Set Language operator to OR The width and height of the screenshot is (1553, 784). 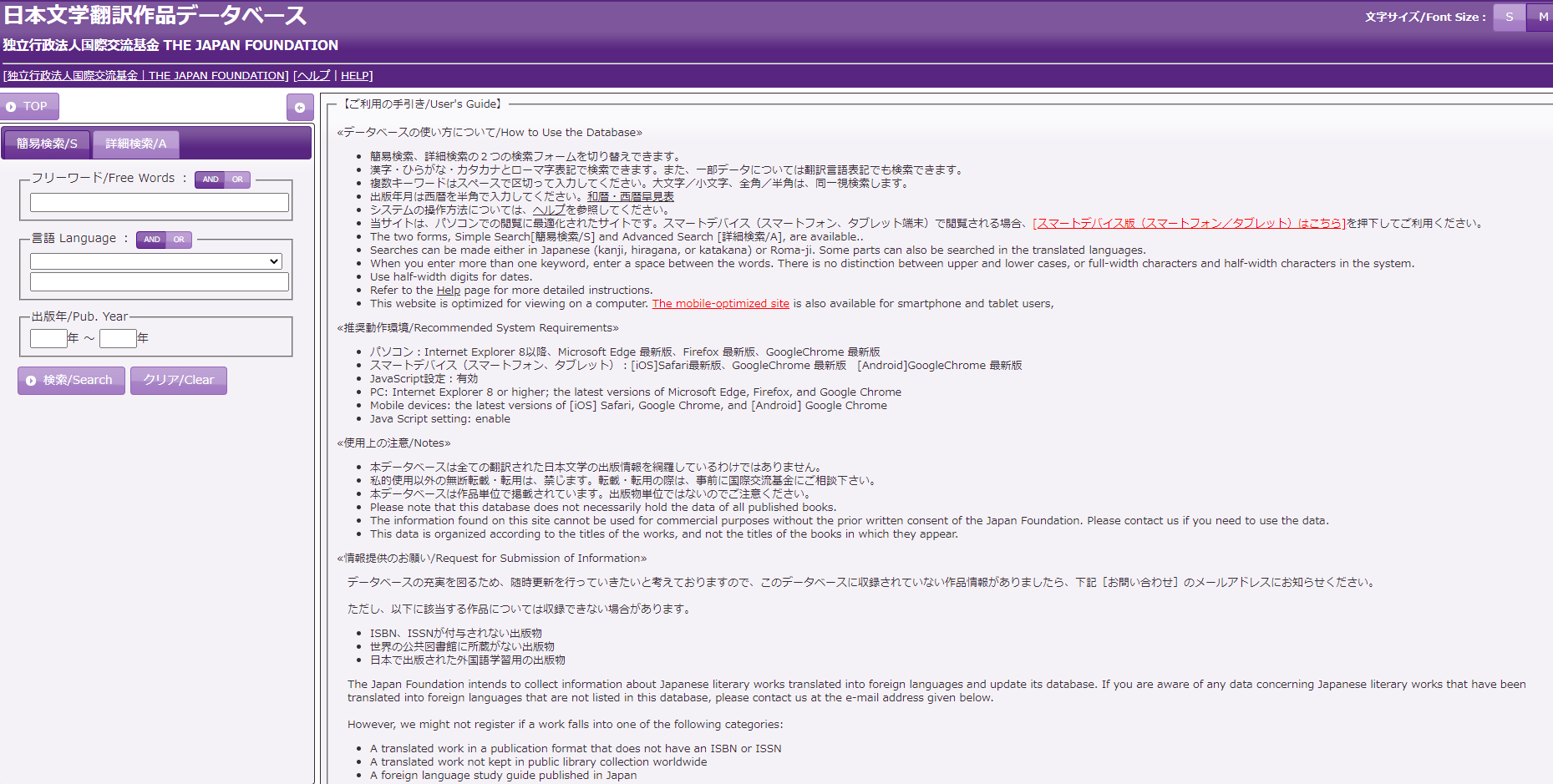click(179, 240)
